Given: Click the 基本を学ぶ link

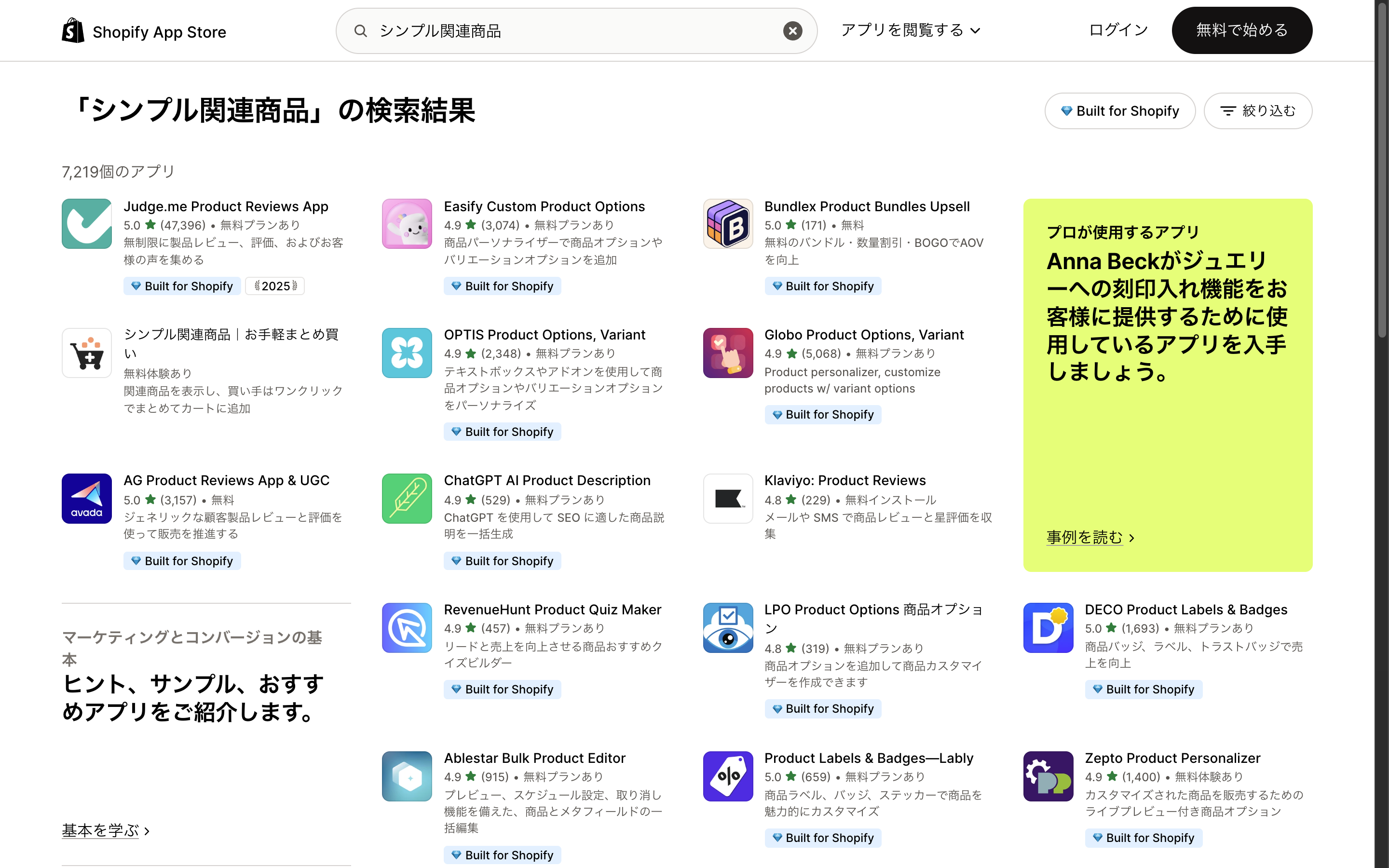Looking at the screenshot, I should pyautogui.click(x=106, y=831).
